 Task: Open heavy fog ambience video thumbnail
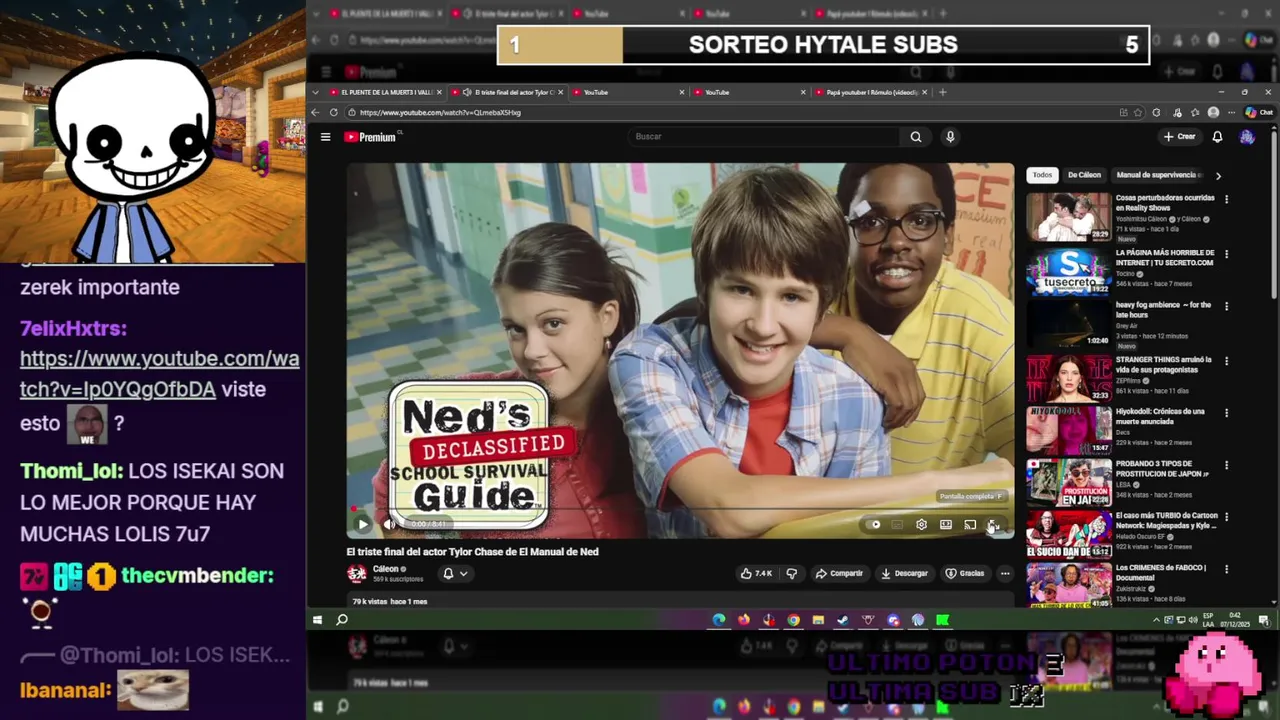pos(1068,323)
